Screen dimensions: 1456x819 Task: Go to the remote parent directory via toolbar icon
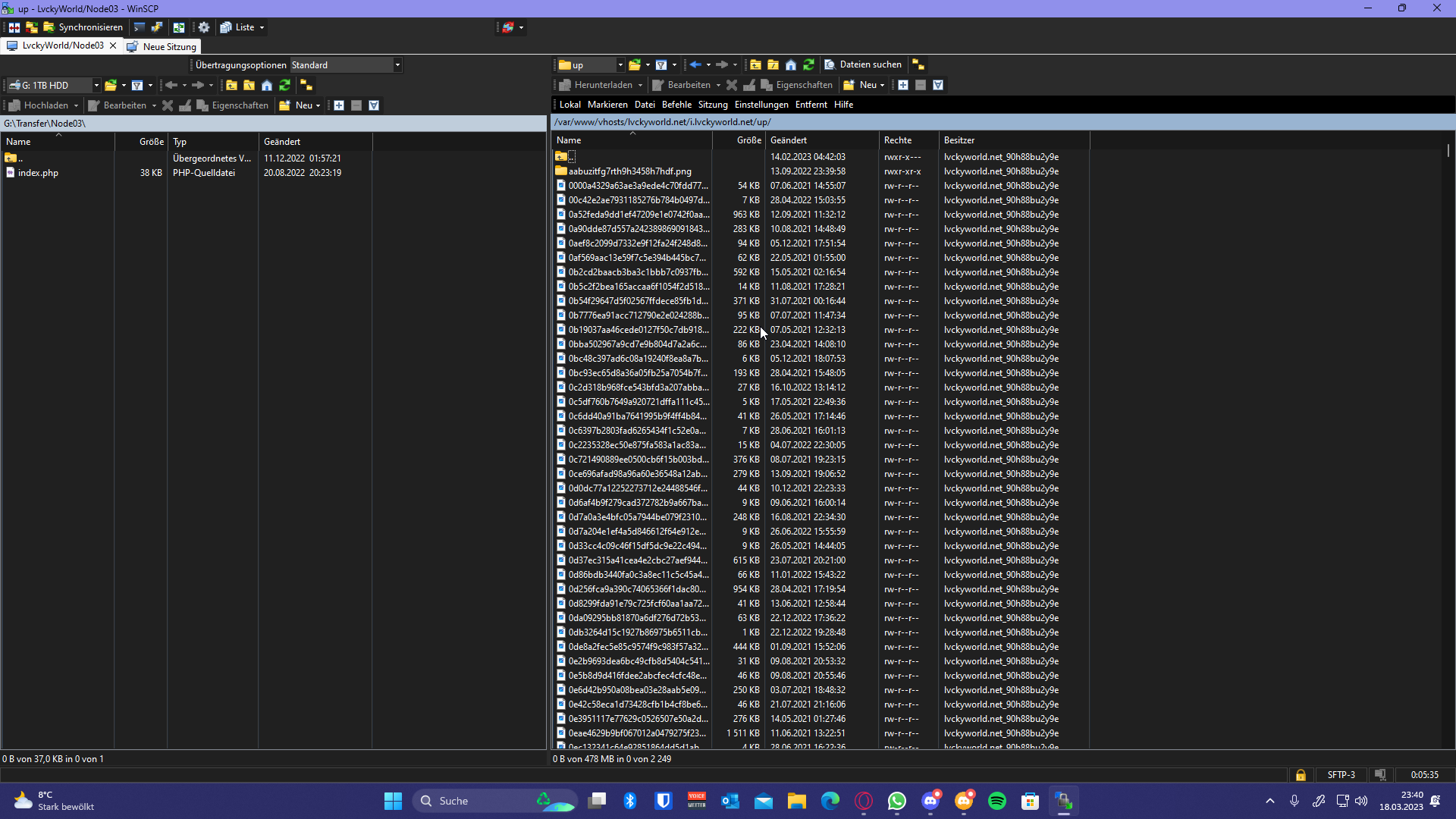point(755,65)
